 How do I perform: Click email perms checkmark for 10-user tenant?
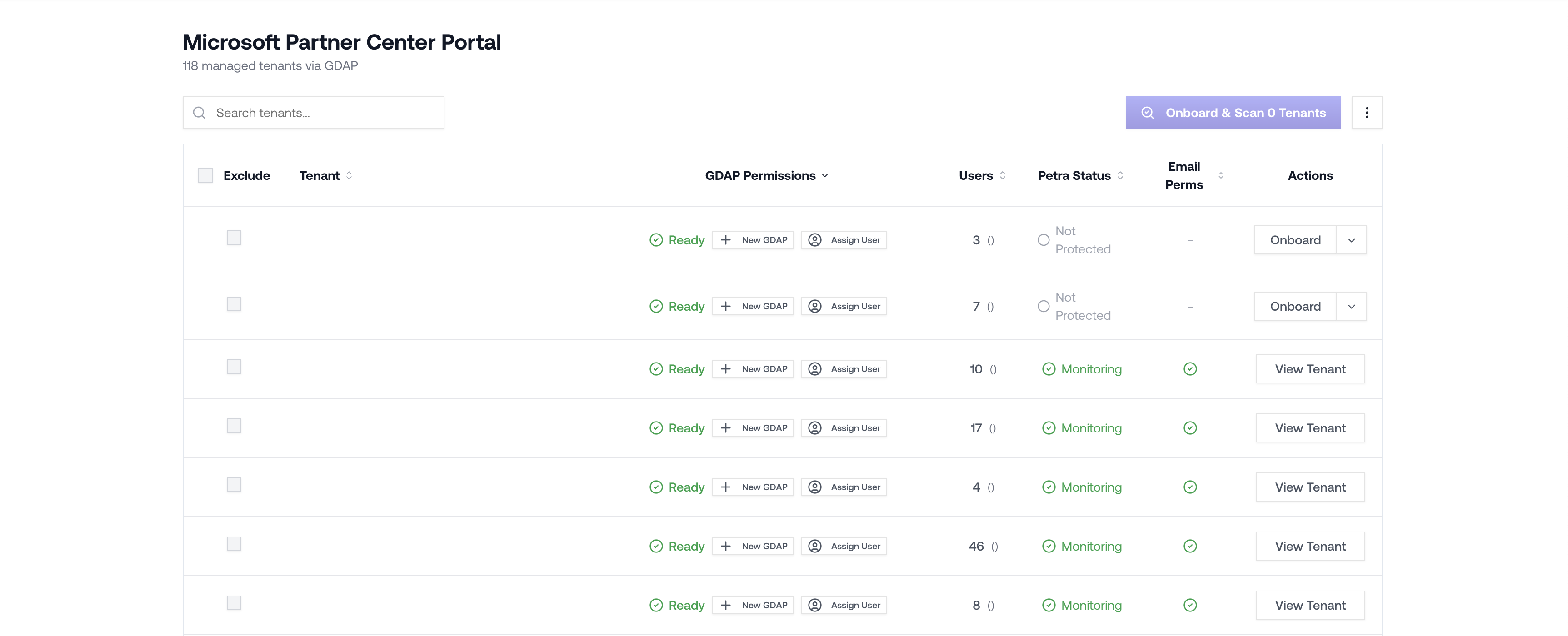(1190, 369)
